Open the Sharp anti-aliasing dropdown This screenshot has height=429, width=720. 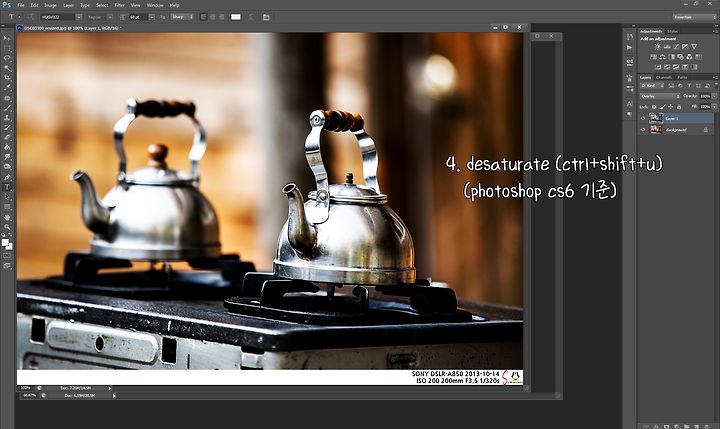click(x=182, y=17)
